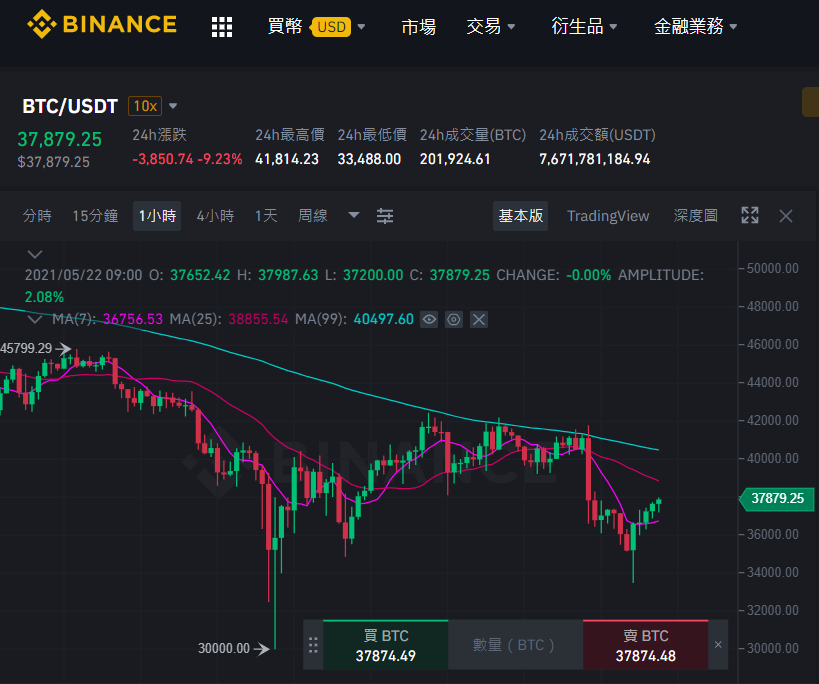Collapse the MA indicator row chevron
Viewport: 819px width, 684px height.
(35, 319)
